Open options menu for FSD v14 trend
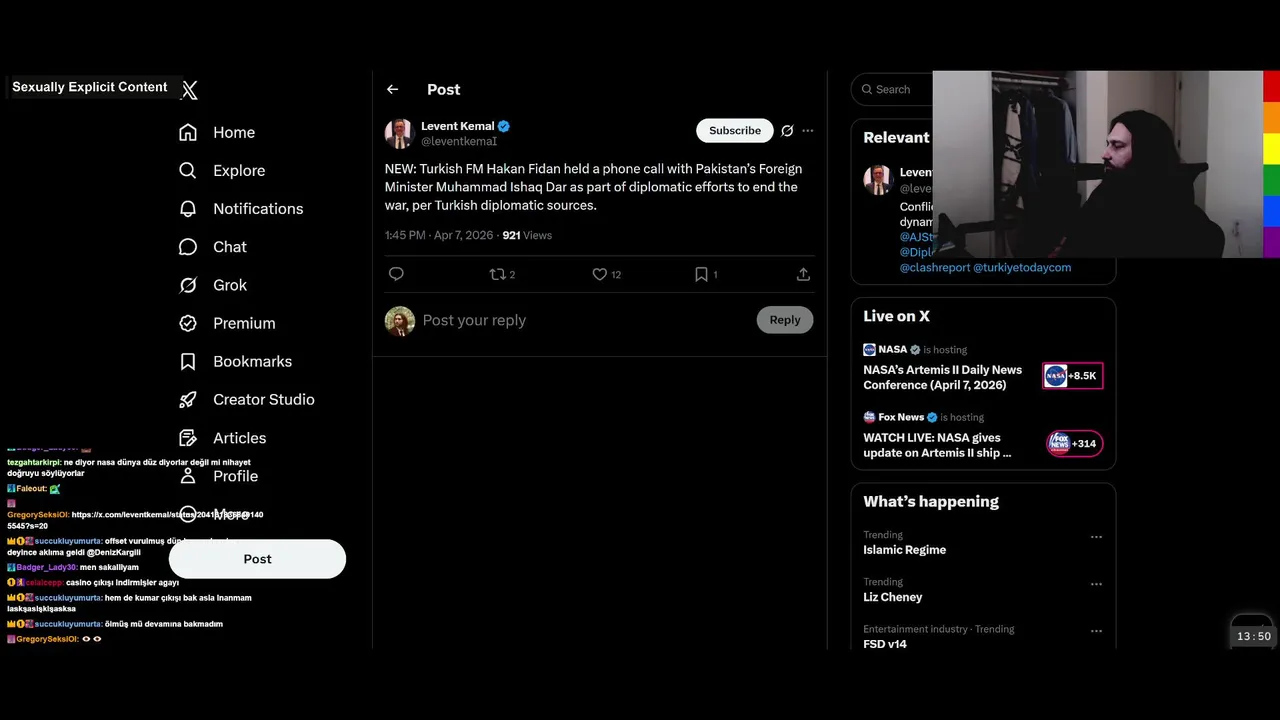The image size is (1280, 720). tap(1096, 632)
